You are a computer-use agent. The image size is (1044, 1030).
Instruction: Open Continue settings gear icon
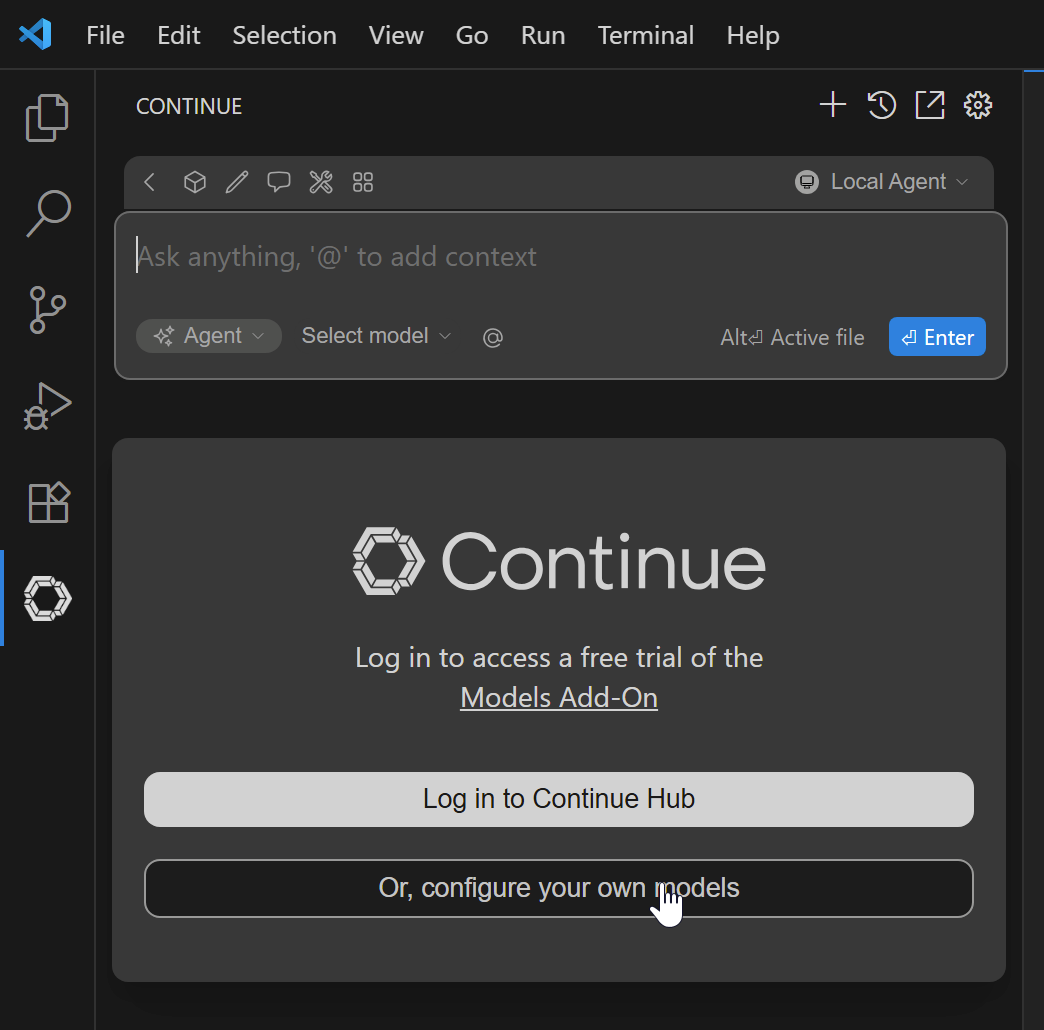pyautogui.click(x=978, y=105)
